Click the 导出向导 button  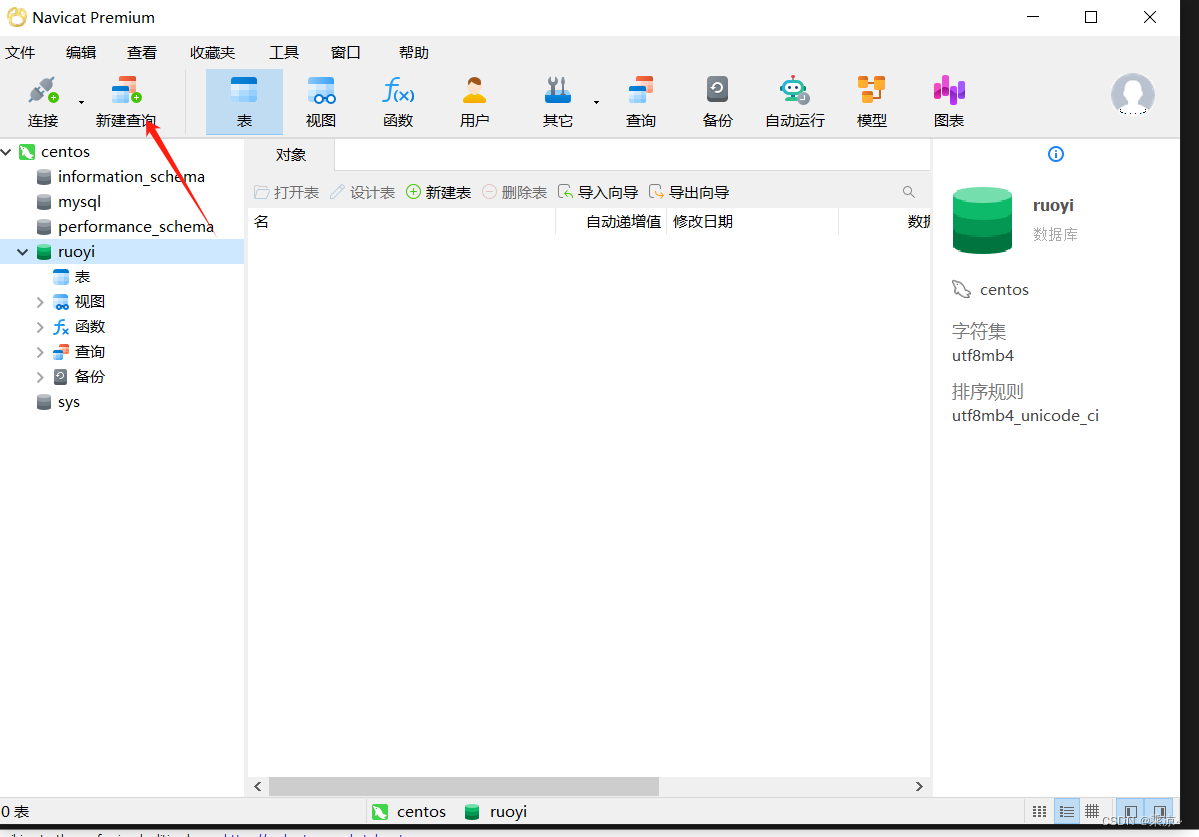tap(689, 192)
